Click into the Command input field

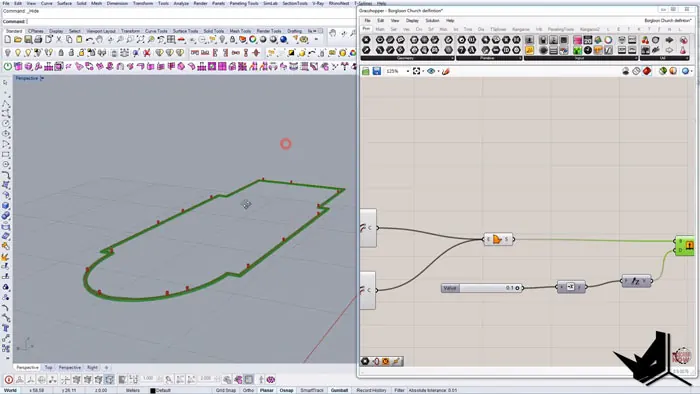tap(191, 21)
